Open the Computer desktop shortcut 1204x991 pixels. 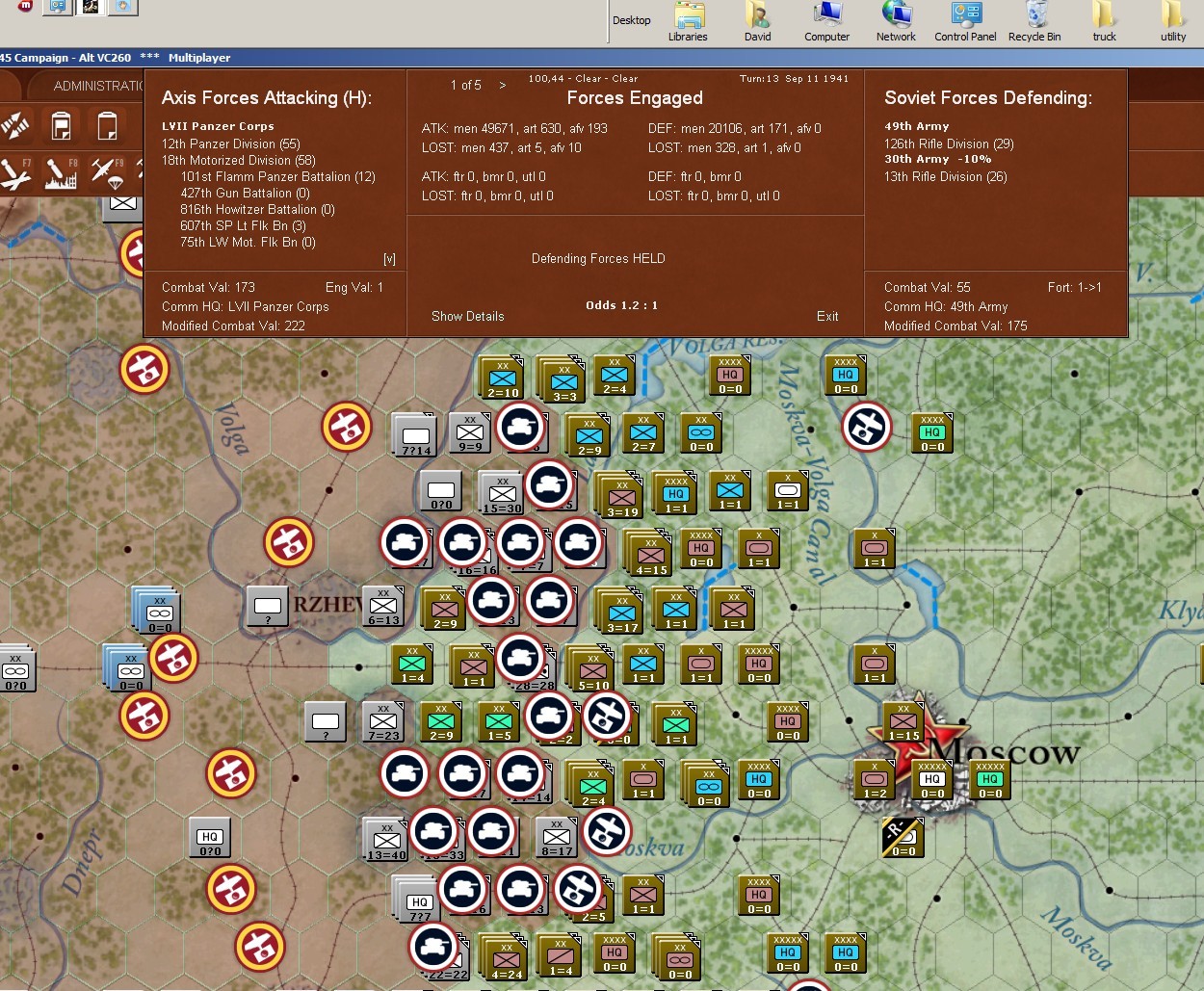coord(827,21)
